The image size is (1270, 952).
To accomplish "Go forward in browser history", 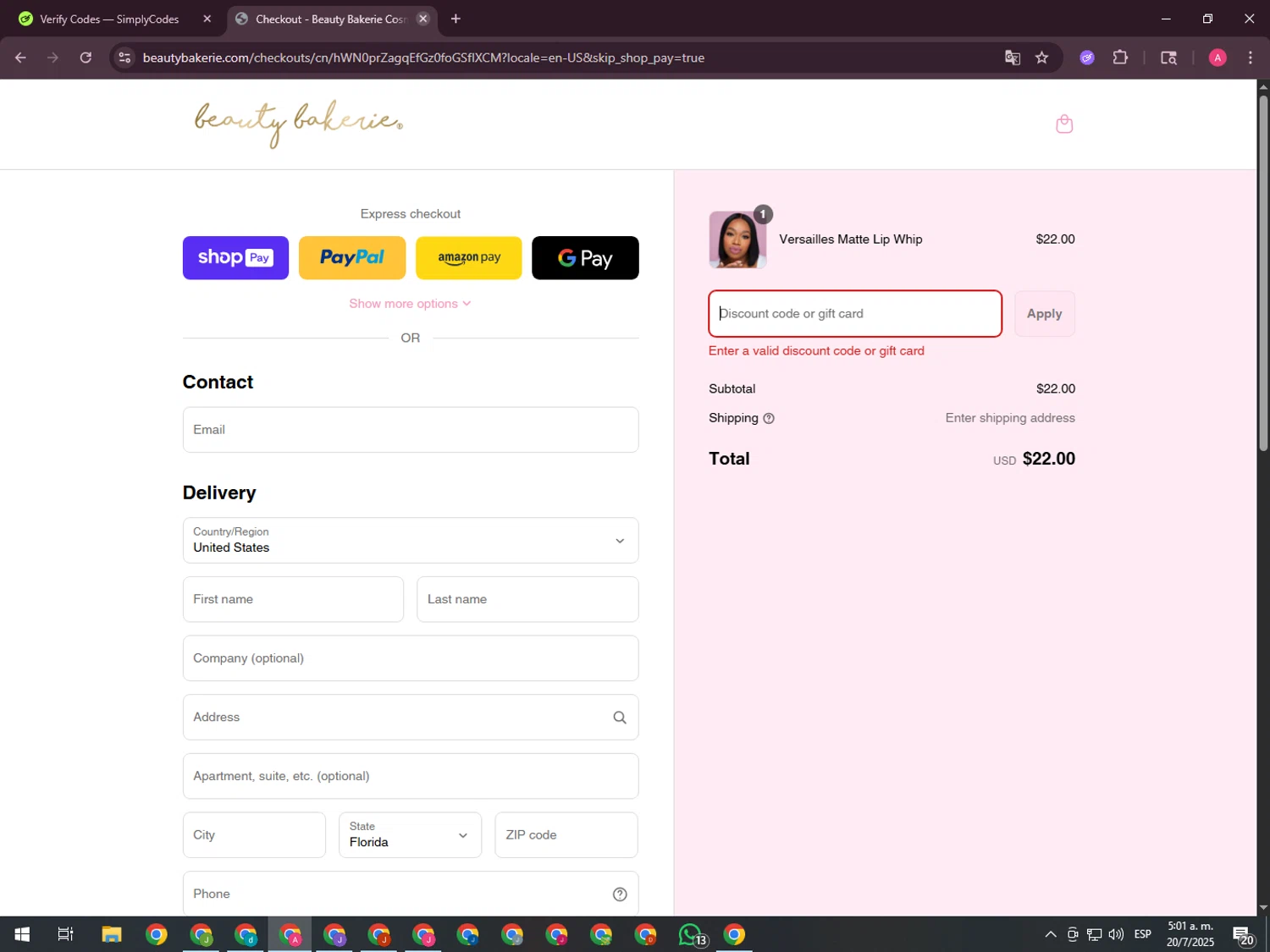I will (52, 58).
